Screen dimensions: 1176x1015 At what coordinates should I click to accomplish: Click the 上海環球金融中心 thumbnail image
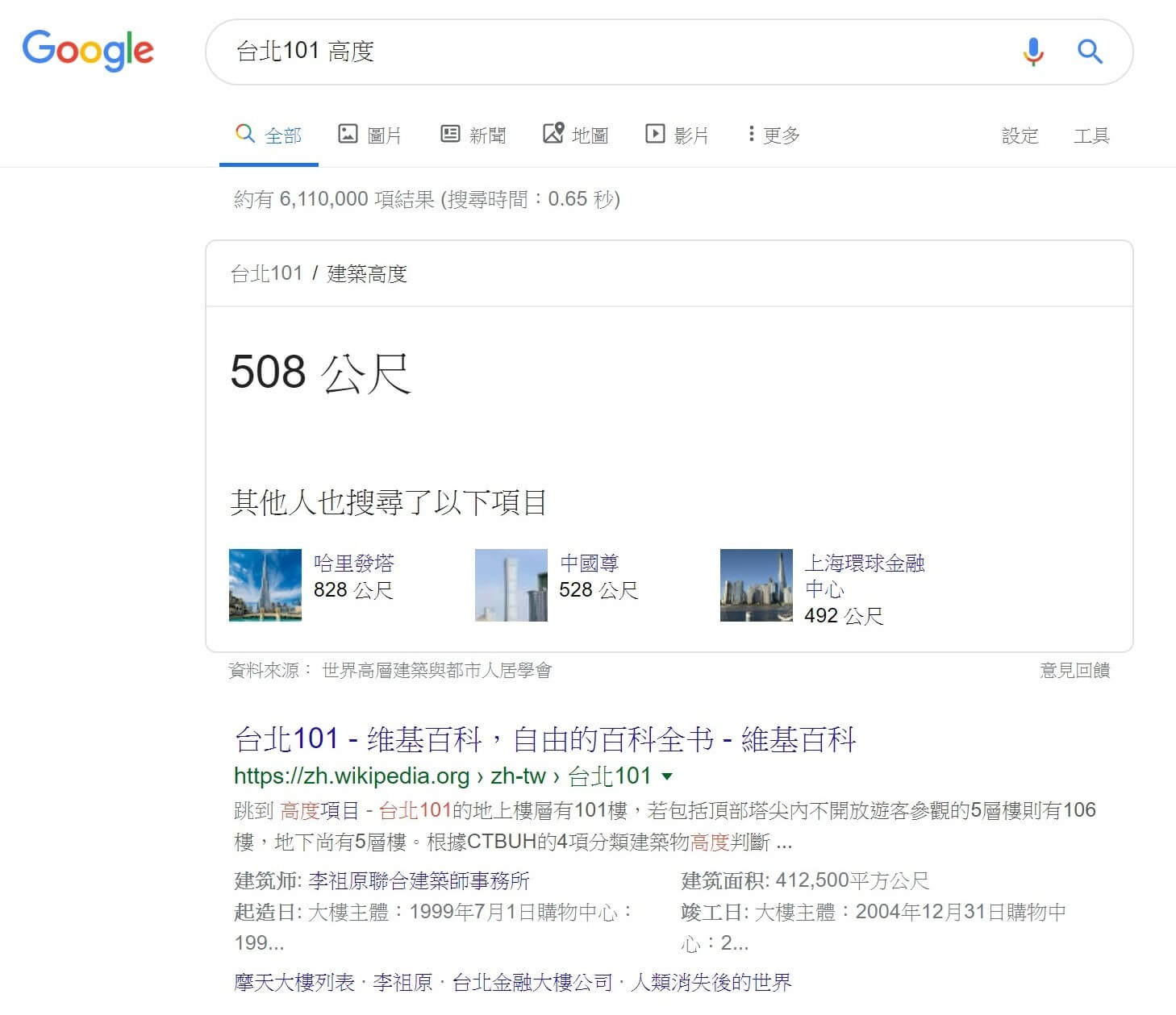coord(757,585)
